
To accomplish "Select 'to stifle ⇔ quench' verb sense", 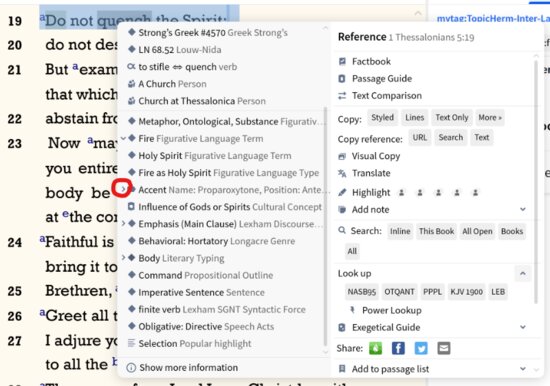I will 187,67.
